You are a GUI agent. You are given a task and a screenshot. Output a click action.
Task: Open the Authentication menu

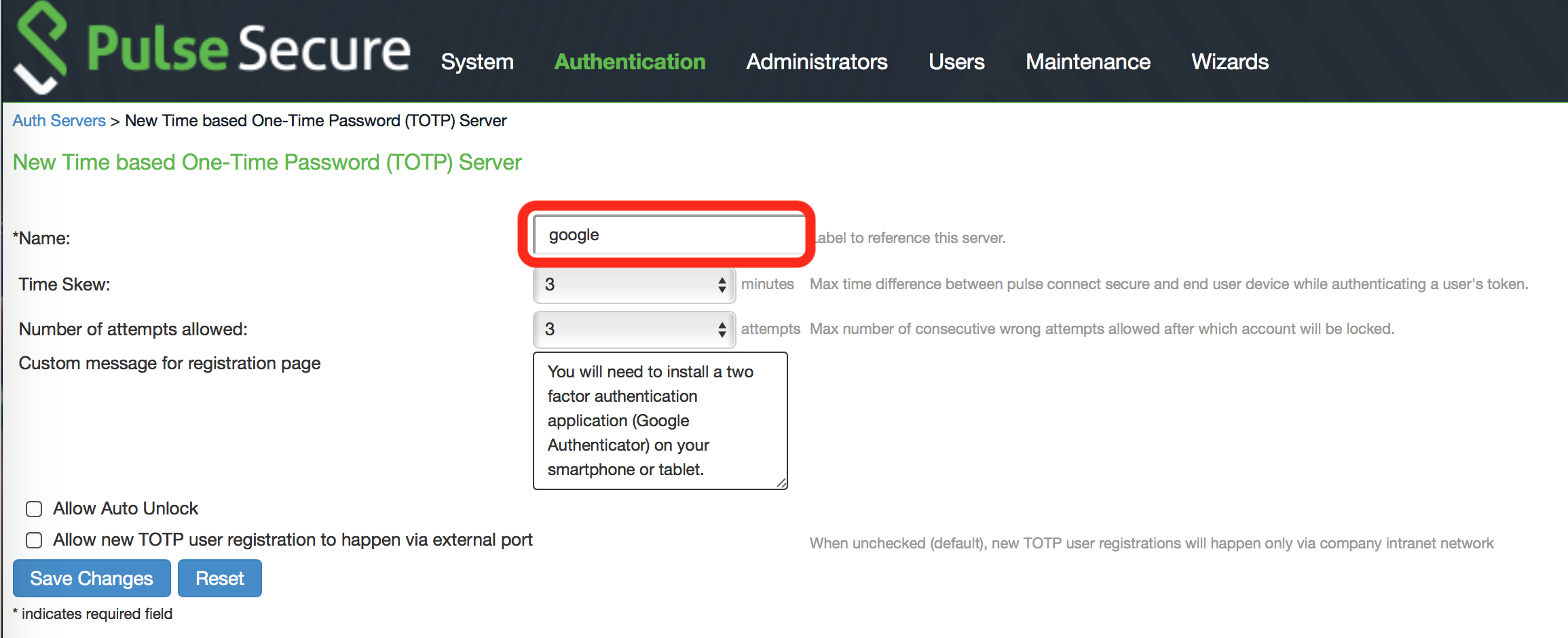(629, 62)
